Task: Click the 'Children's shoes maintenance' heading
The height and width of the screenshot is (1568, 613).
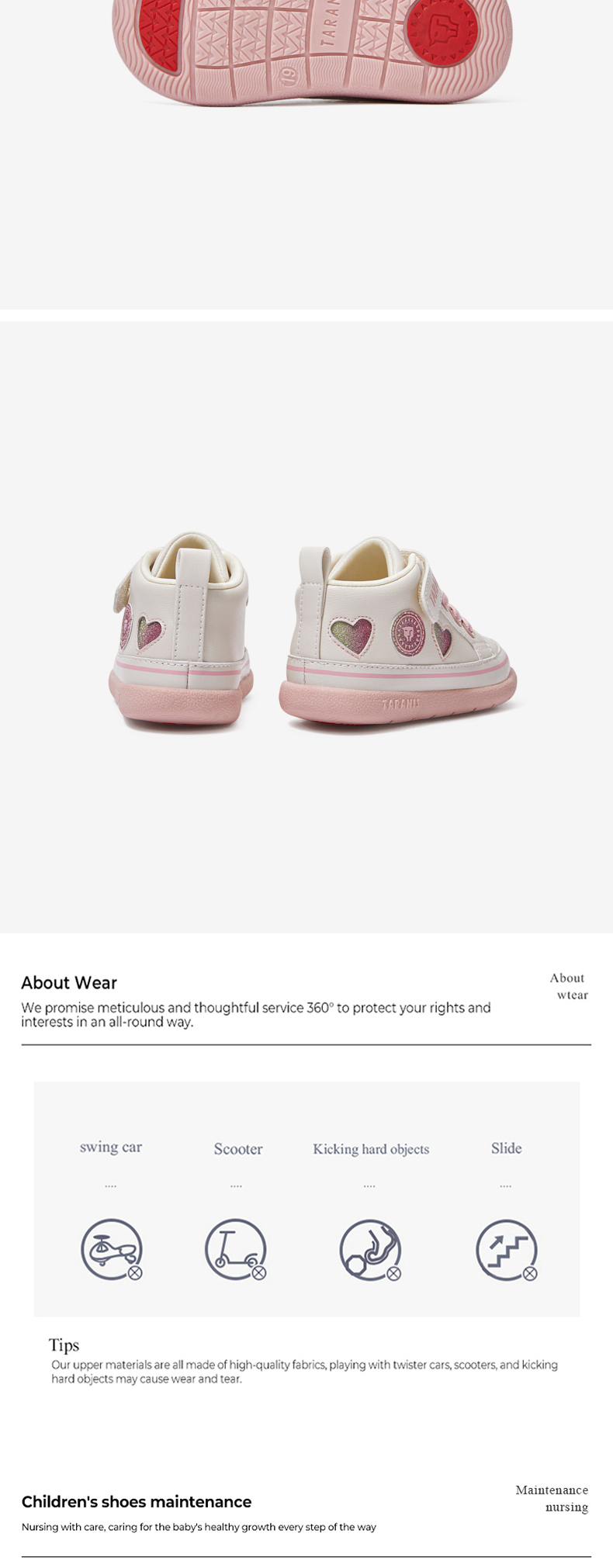Action: pos(137,1501)
